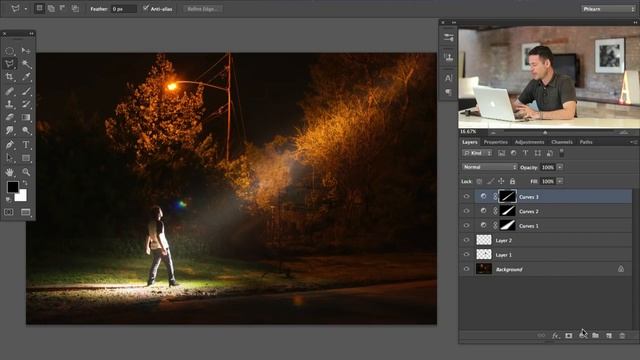Hide the Curves 2 layer
The image size is (640, 360).
pos(467,211)
